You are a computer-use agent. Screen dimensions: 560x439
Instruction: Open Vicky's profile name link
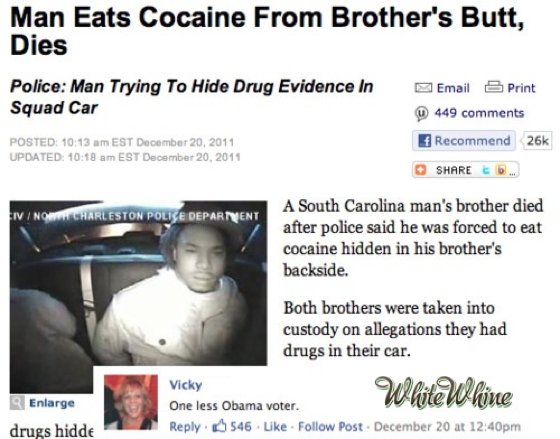[x=186, y=385]
